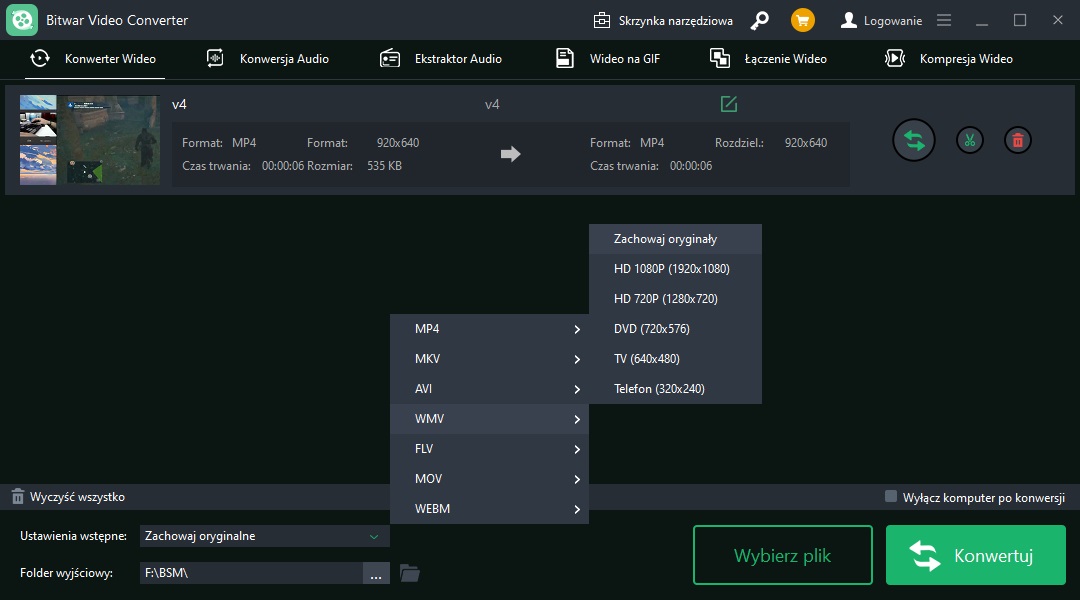Click the green edit icon beside v4
Viewport: 1080px width, 600px height.
(729, 104)
